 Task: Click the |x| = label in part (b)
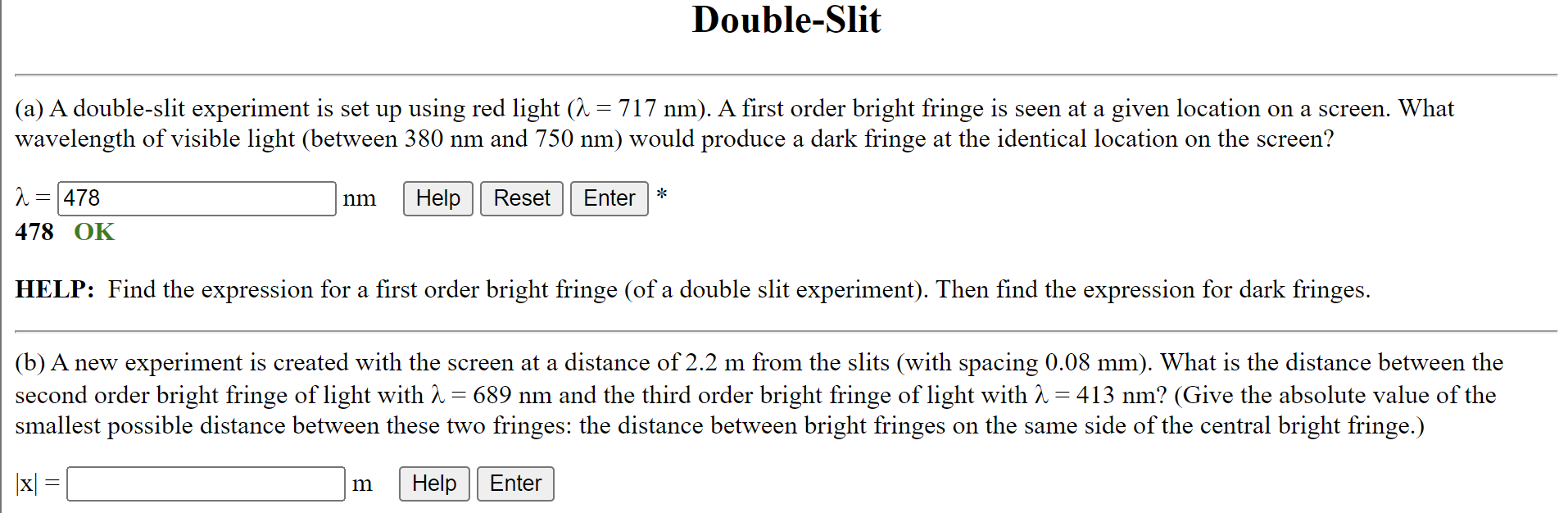[38, 483]
